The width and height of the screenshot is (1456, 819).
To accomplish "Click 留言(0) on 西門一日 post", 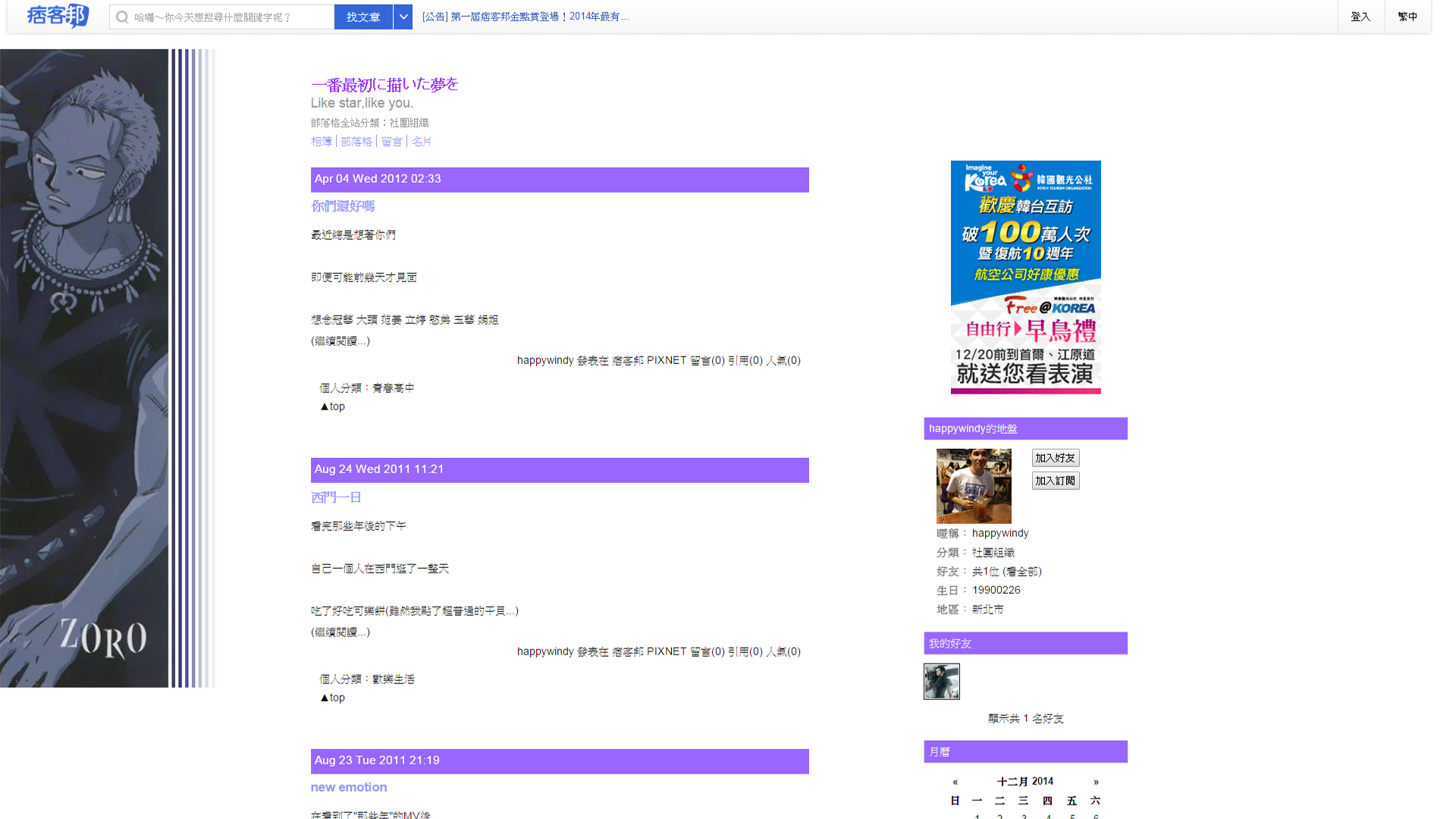I will click(708, 652).
